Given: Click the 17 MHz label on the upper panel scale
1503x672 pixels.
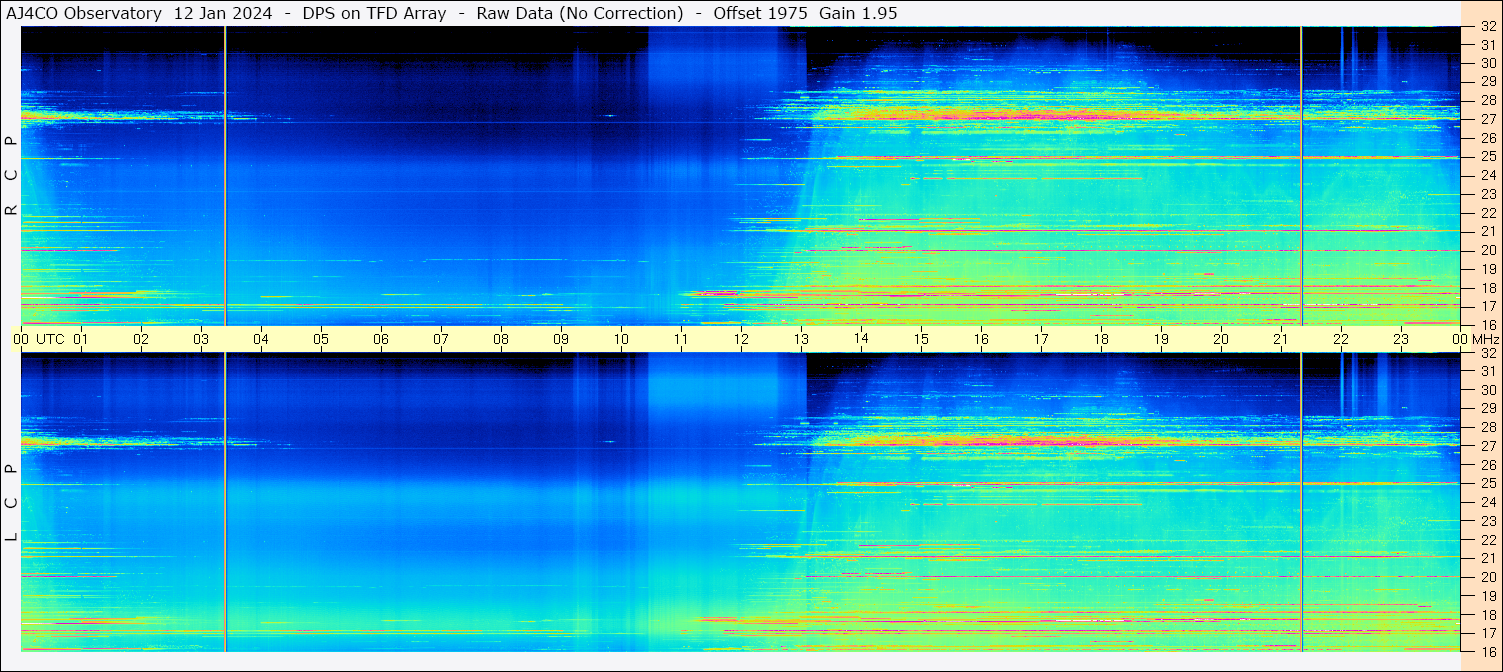Looking at the screenshot, I should [x=1488, y=306].
